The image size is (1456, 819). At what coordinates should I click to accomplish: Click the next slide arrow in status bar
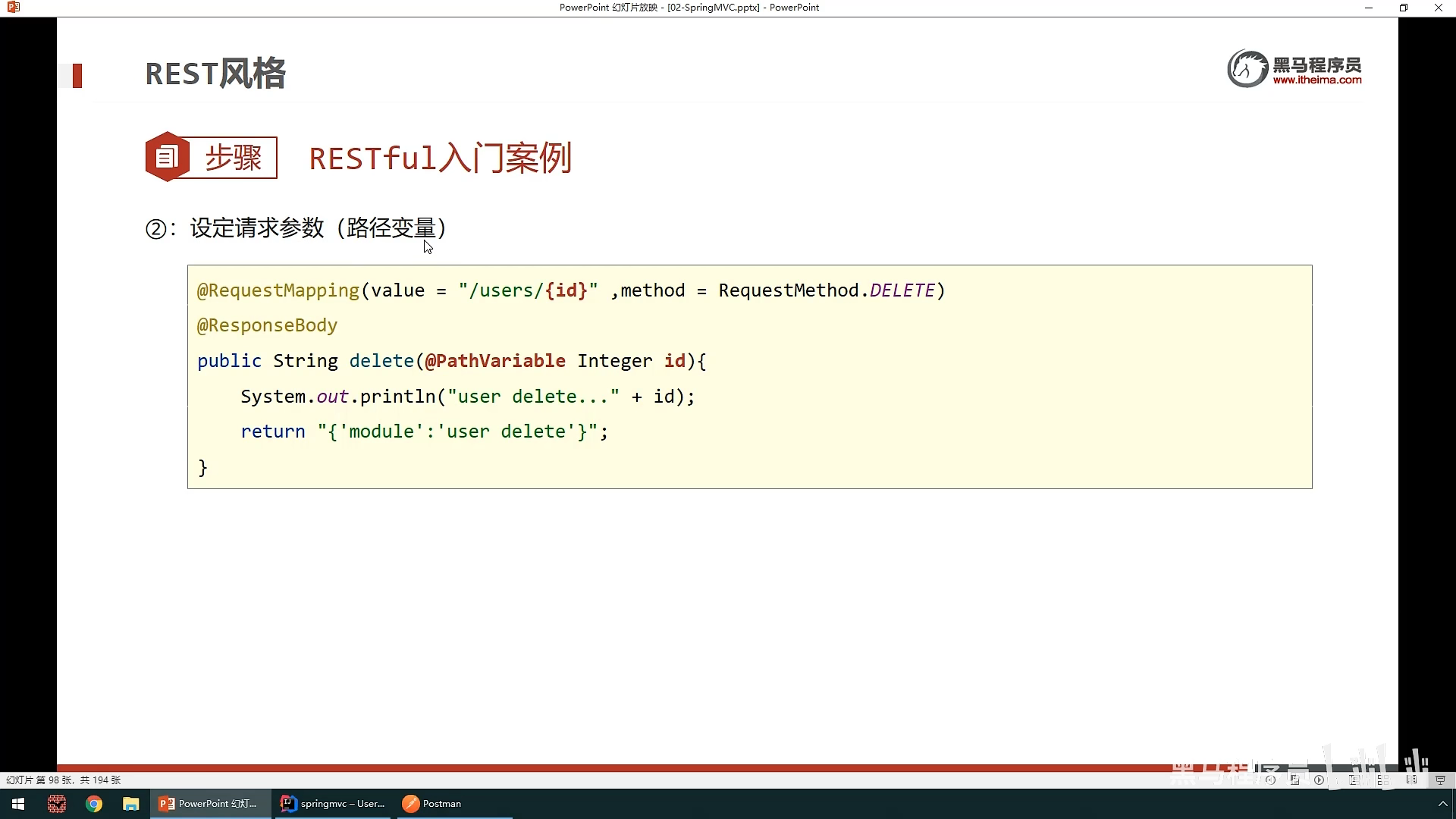click(x=1319, y=780)
